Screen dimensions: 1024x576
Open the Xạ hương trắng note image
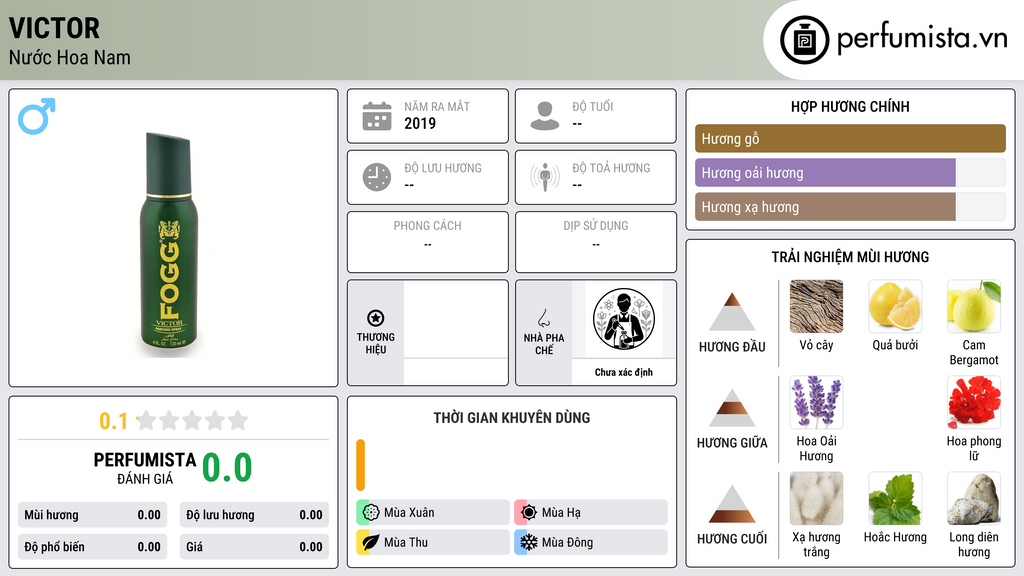click(x=816, y=498)
